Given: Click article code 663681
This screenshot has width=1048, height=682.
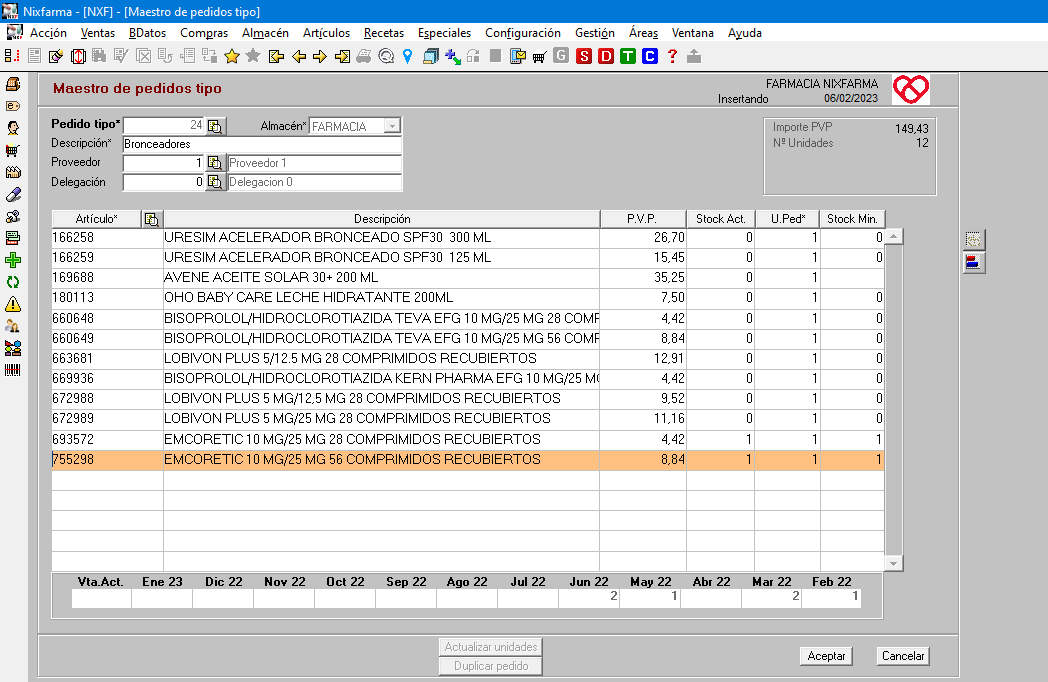Looking at the screenshot, I should [74, 358].
